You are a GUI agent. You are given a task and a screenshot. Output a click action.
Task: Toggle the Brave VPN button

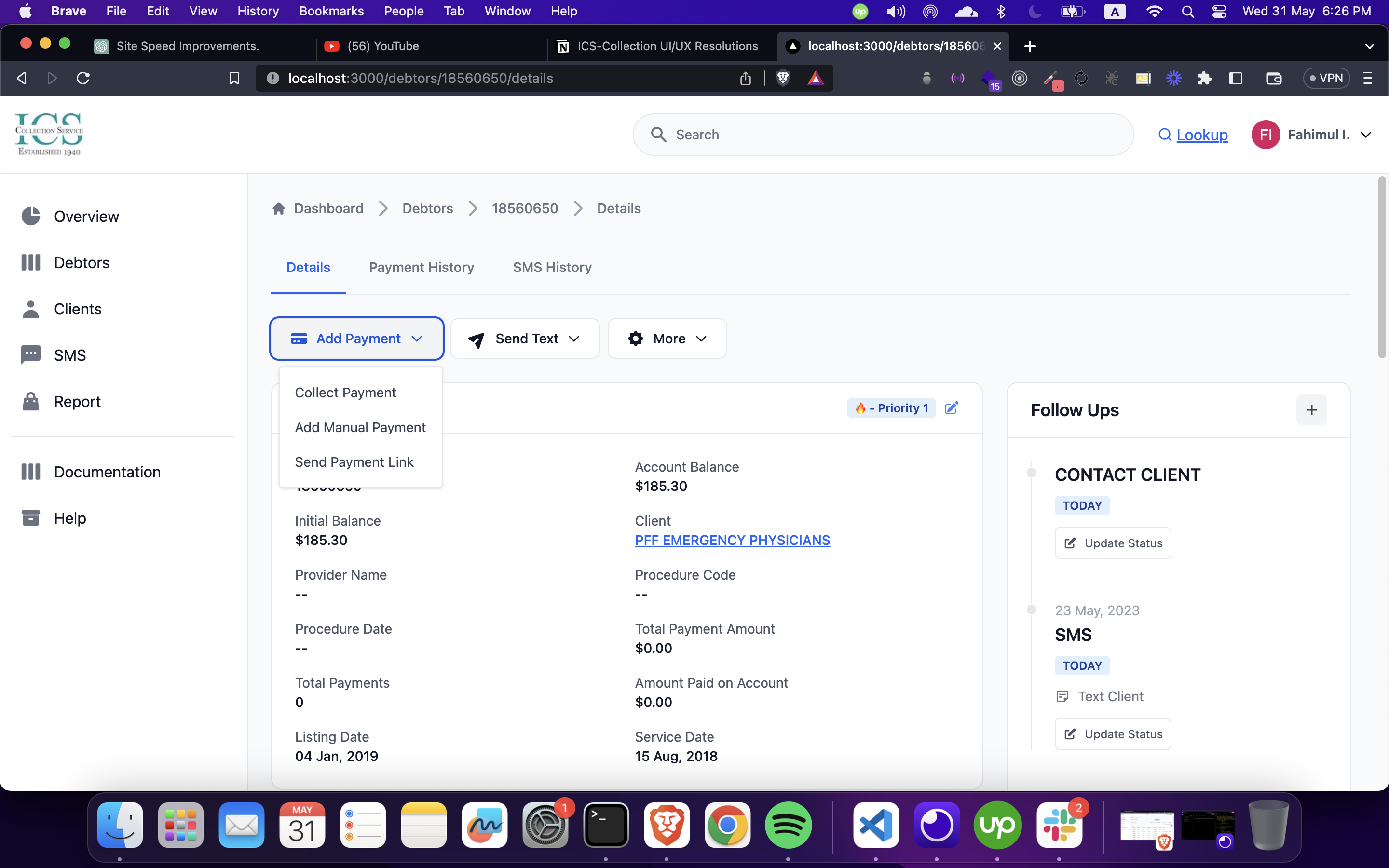click(x=1326, y=78)
